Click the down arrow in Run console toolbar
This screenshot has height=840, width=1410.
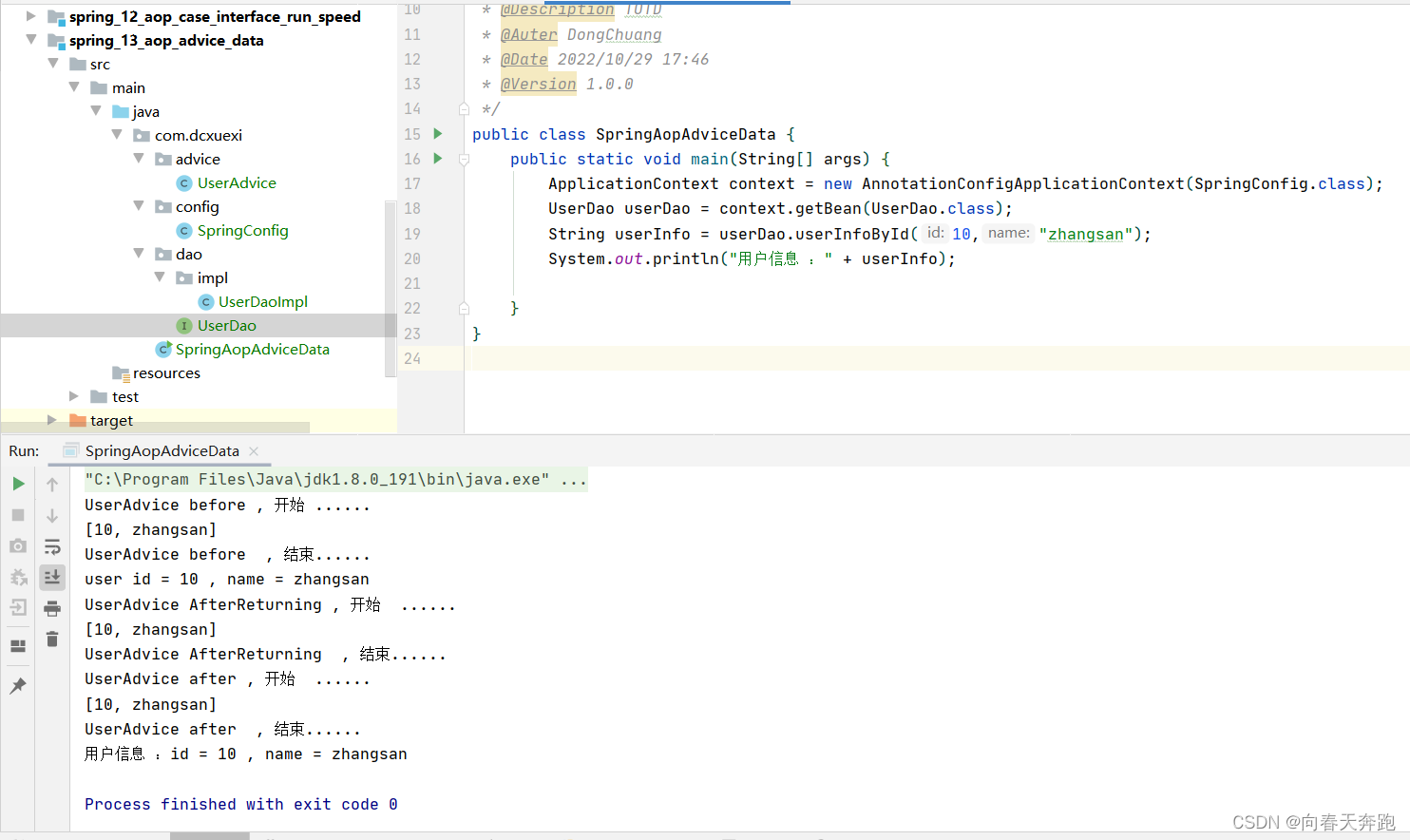point(52,515)
